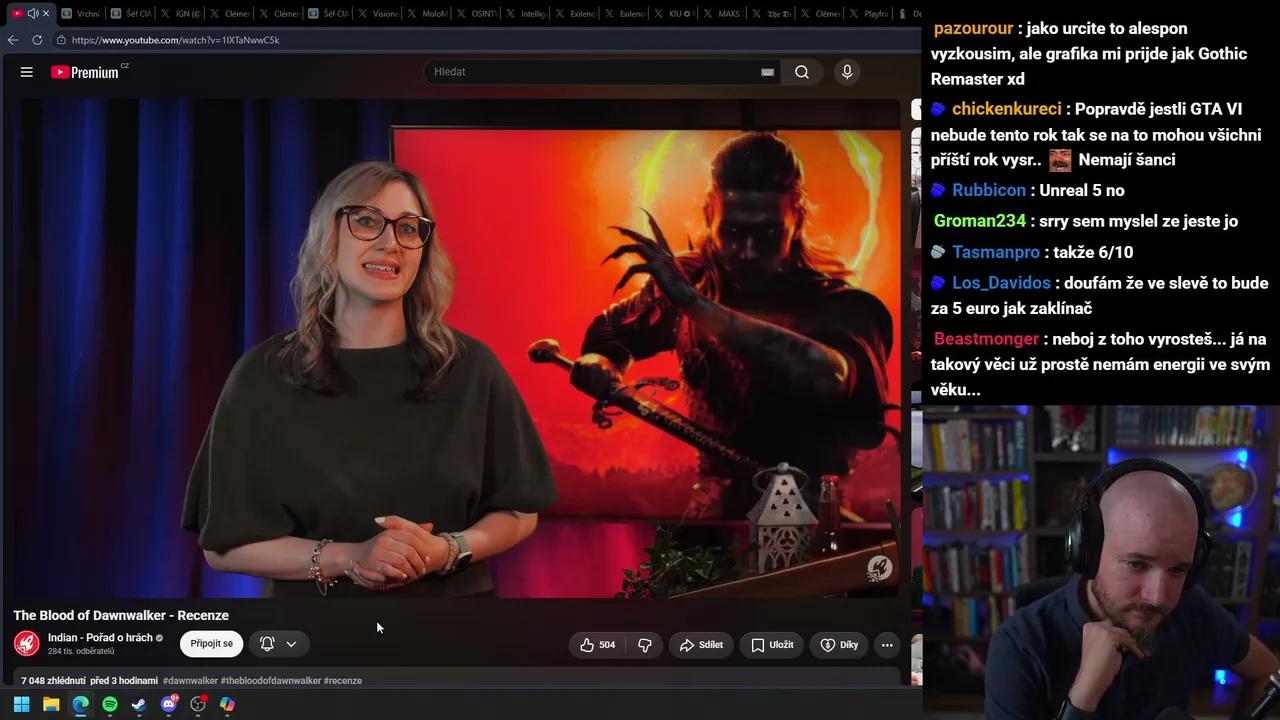Switch to the MAKS browser tab
The image size is (1280, 720).
(723, 13)
